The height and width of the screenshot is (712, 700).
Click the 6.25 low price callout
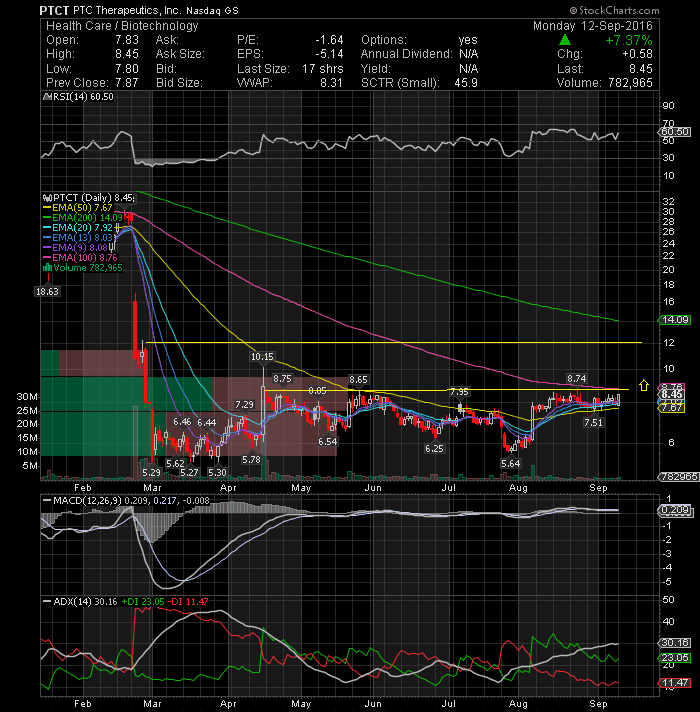[x=434, y=449]
